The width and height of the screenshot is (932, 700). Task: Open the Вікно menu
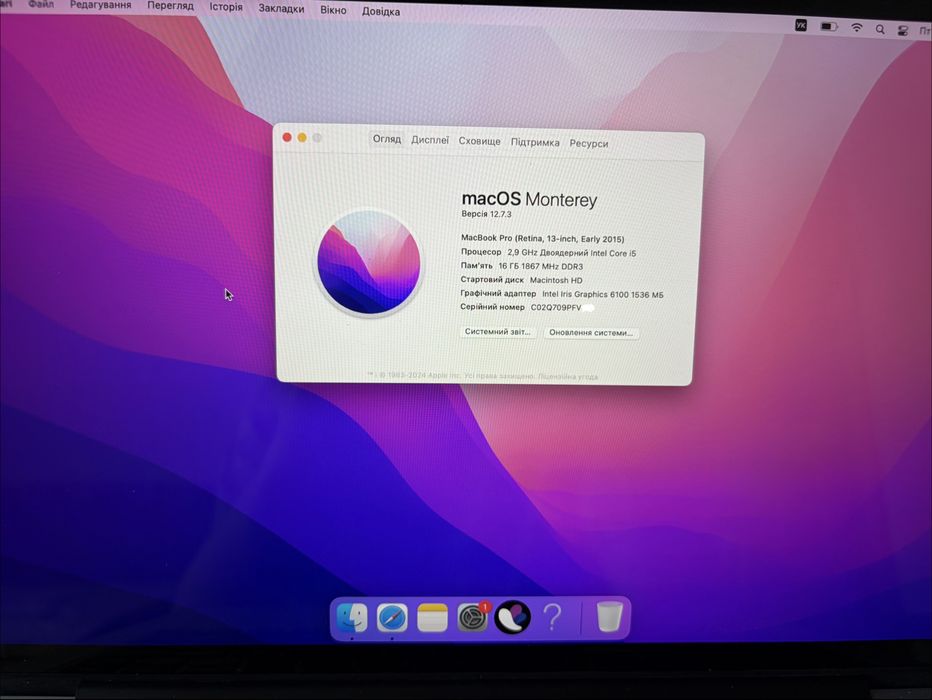pyautogui.click(x=333, y=10)
